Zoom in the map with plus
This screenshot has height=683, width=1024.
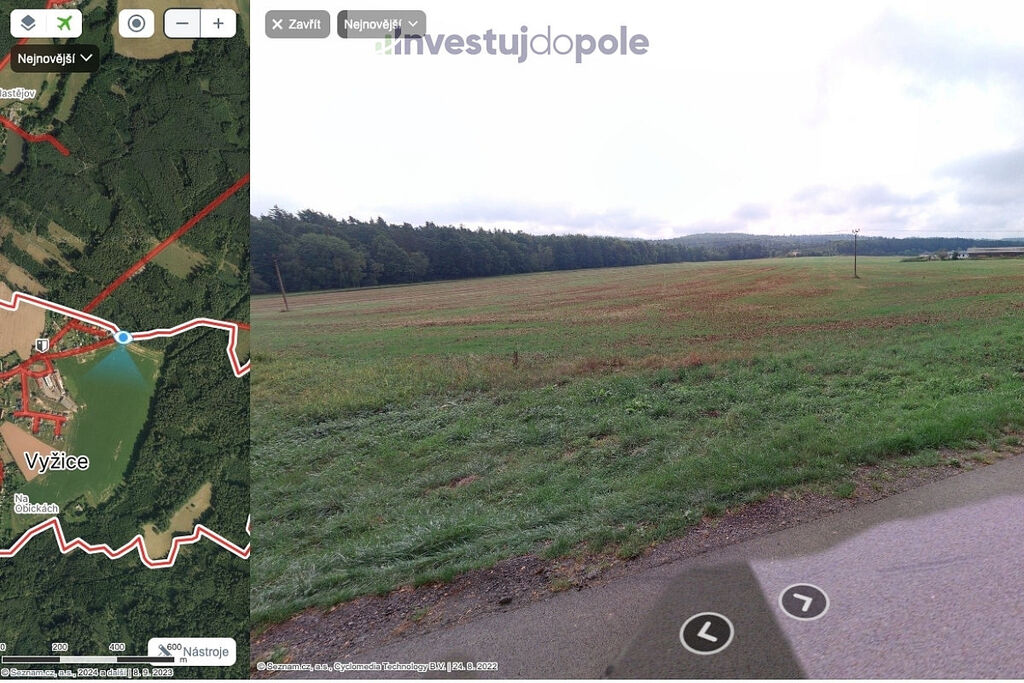point(218,24)
